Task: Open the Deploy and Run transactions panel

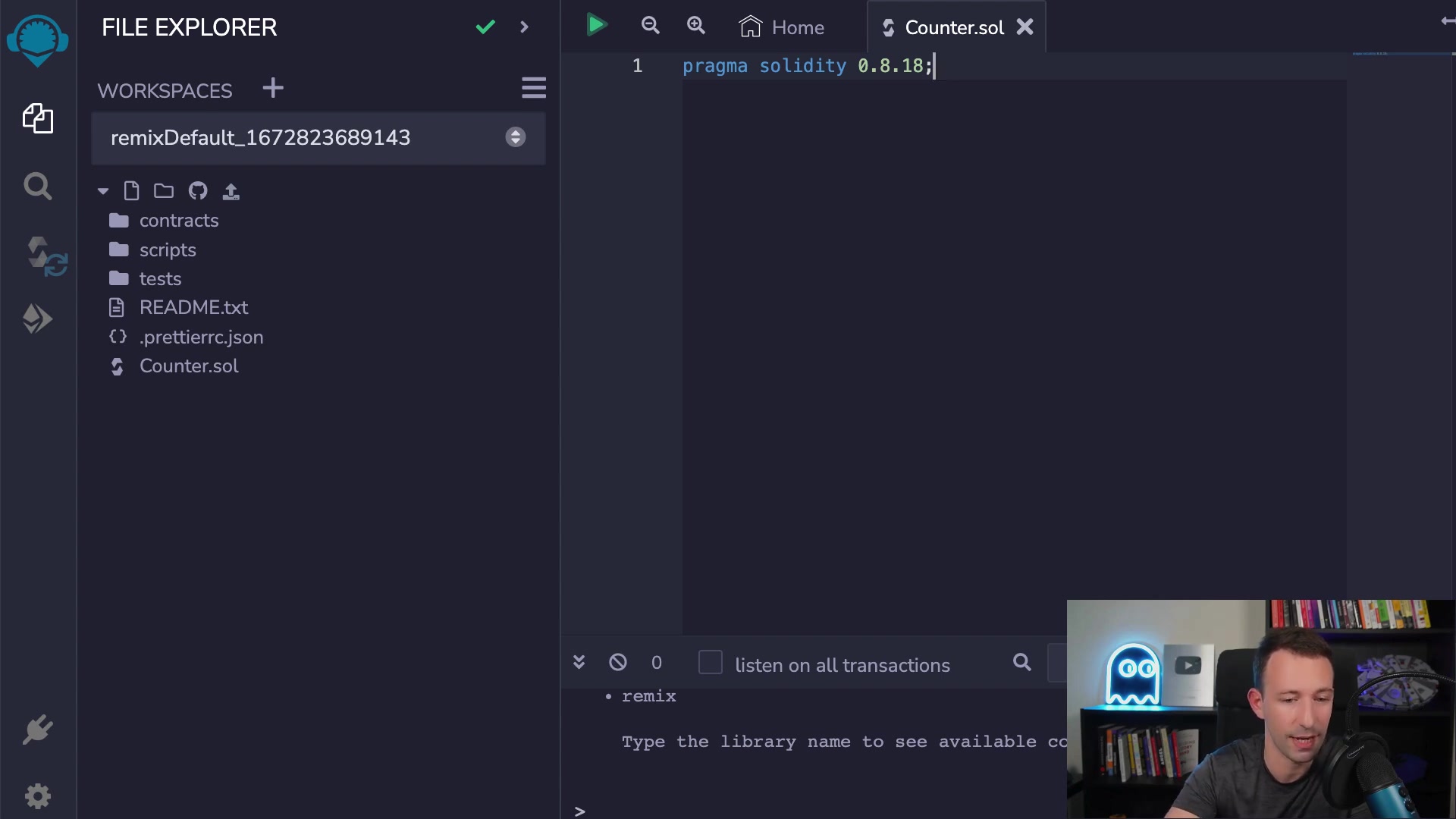Action: click(38, 318)
